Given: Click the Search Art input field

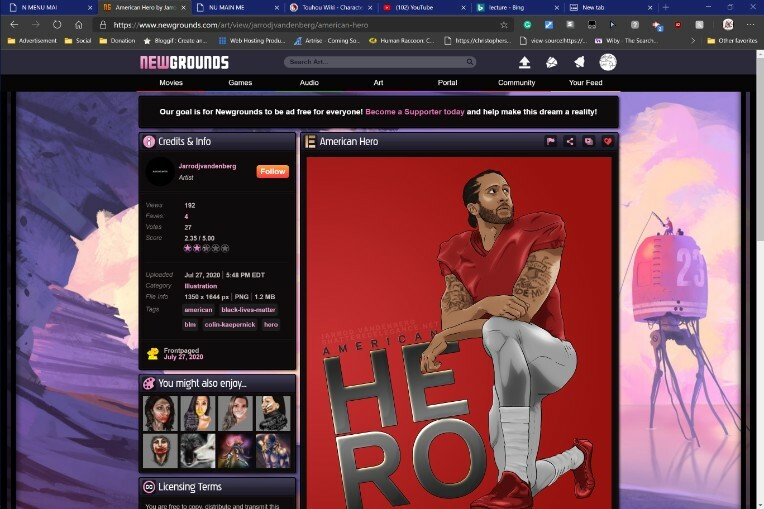Looking at the screenshot, I should tap(375, 62).
